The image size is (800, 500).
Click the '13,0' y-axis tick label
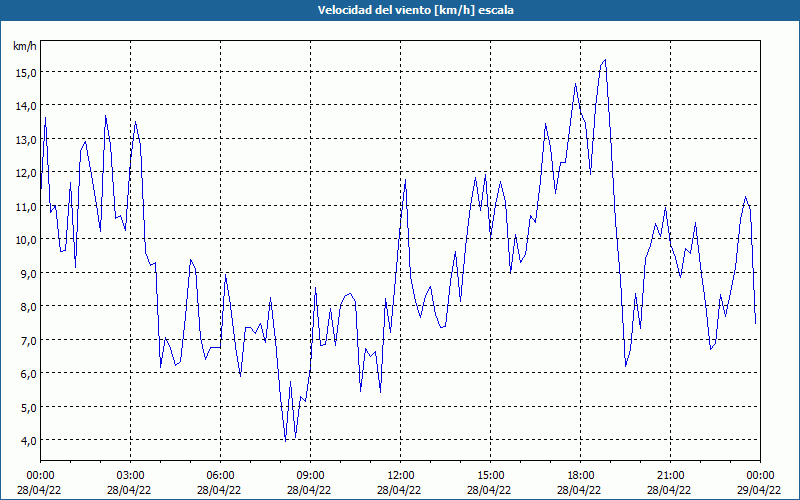tap(26, 139)
